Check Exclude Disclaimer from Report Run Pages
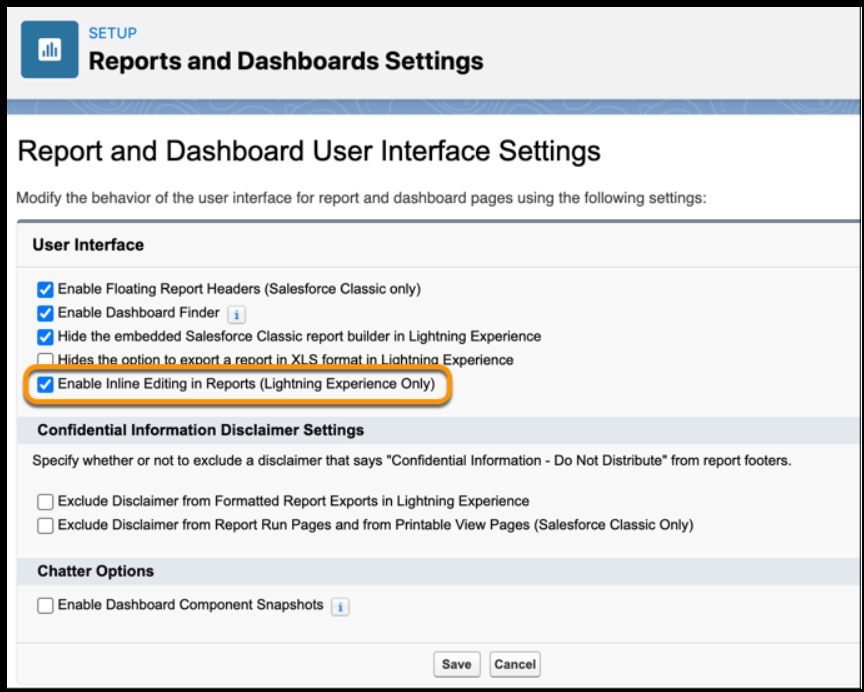The image size is (864, 692). click(x=45, y=525)
